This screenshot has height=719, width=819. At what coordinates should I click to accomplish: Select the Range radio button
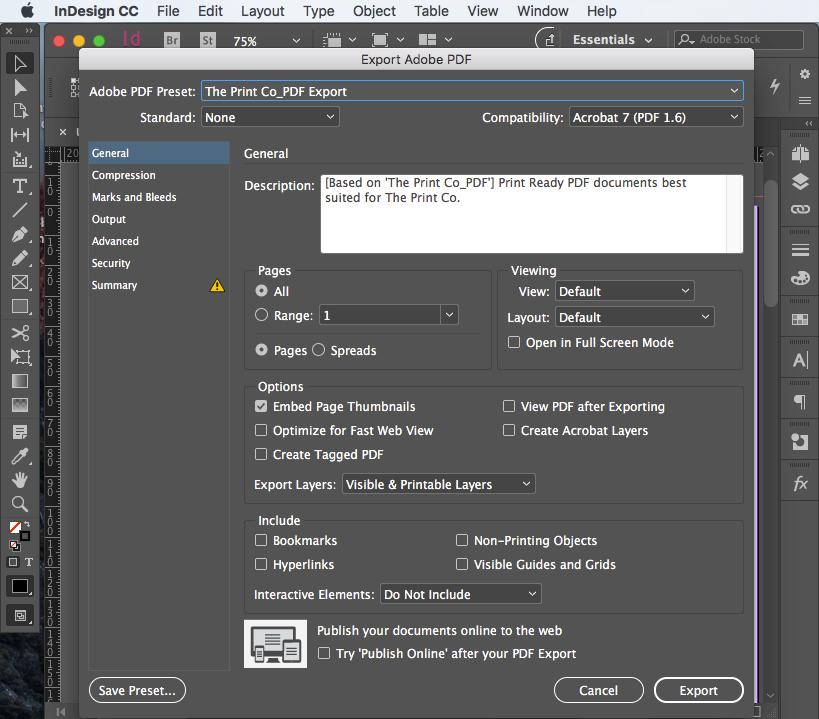tap(262, 315)
